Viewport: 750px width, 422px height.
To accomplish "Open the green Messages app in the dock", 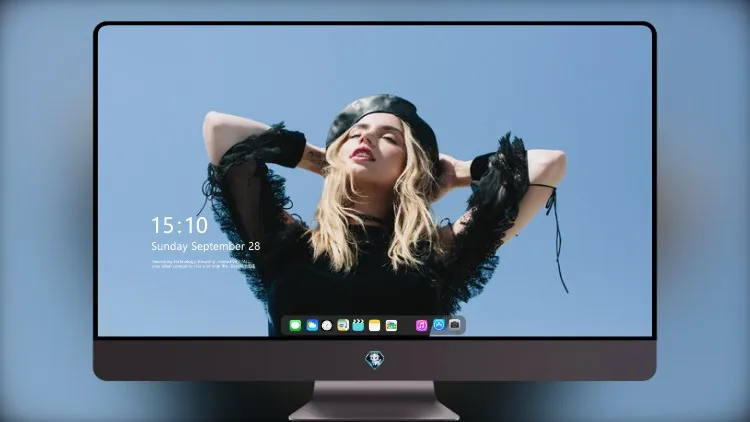I will [x=295, y=326].
